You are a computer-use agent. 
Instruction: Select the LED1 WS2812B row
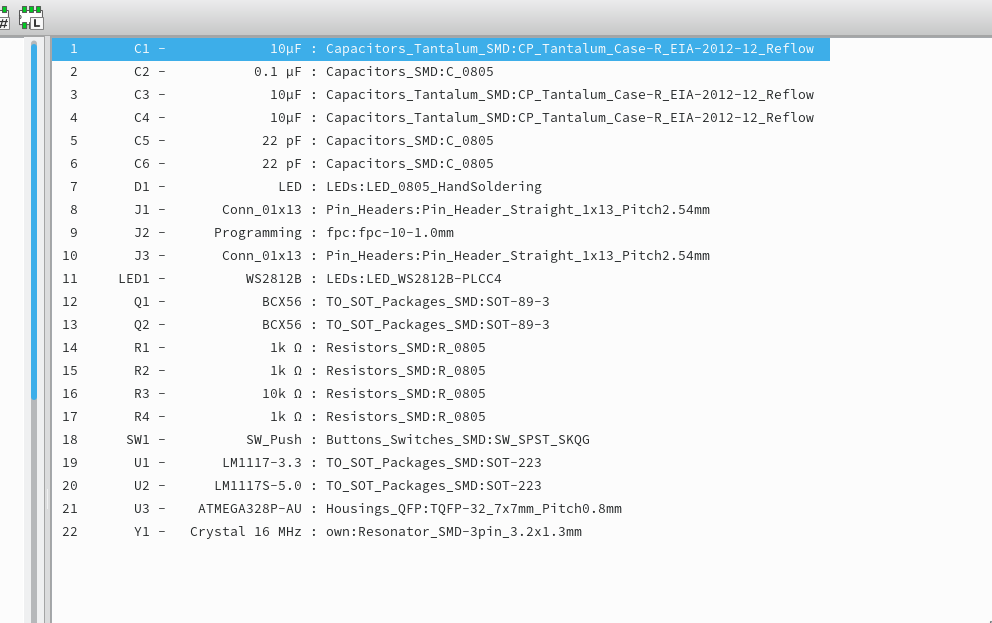(441, 278)
